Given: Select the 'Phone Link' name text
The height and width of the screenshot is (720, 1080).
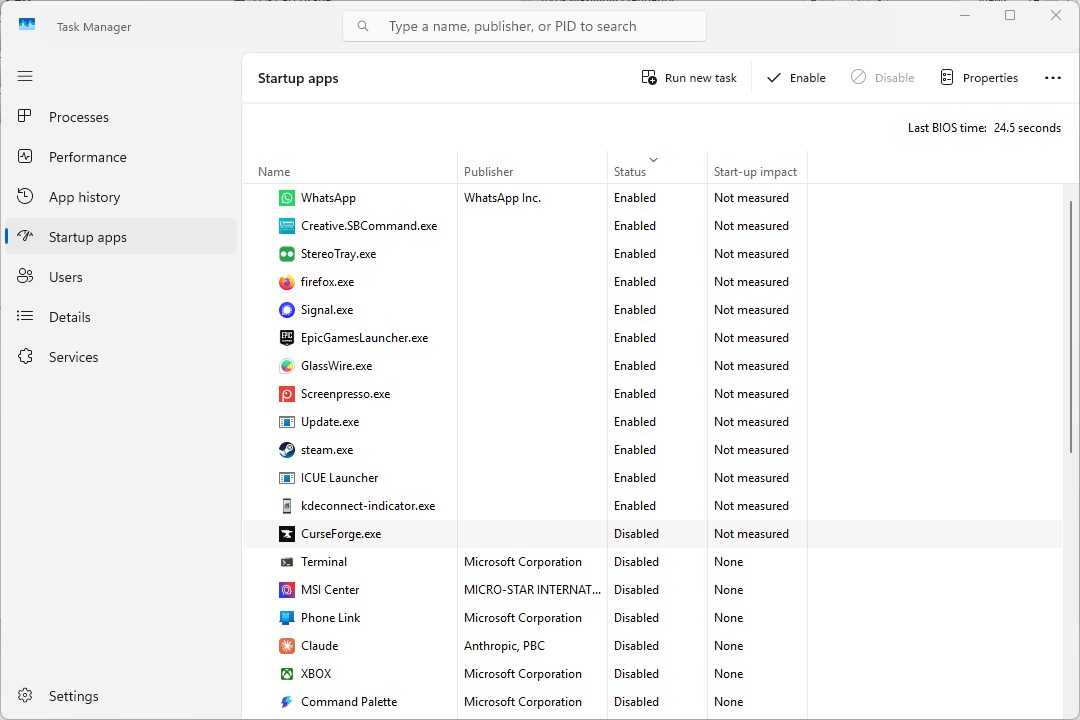Looking at the screenshot, I should pos(331,618).
